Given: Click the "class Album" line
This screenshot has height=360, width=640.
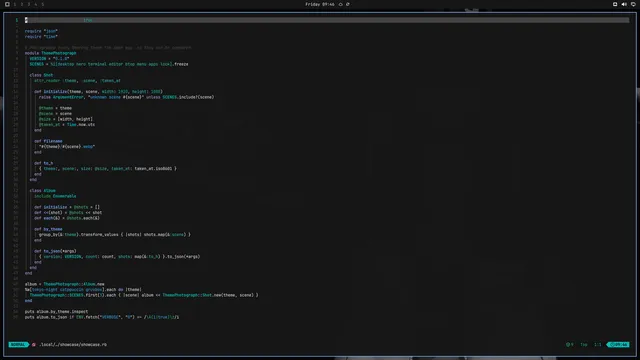Looking at the screenshot, I should pyautogui.click(x=42, y=191).
